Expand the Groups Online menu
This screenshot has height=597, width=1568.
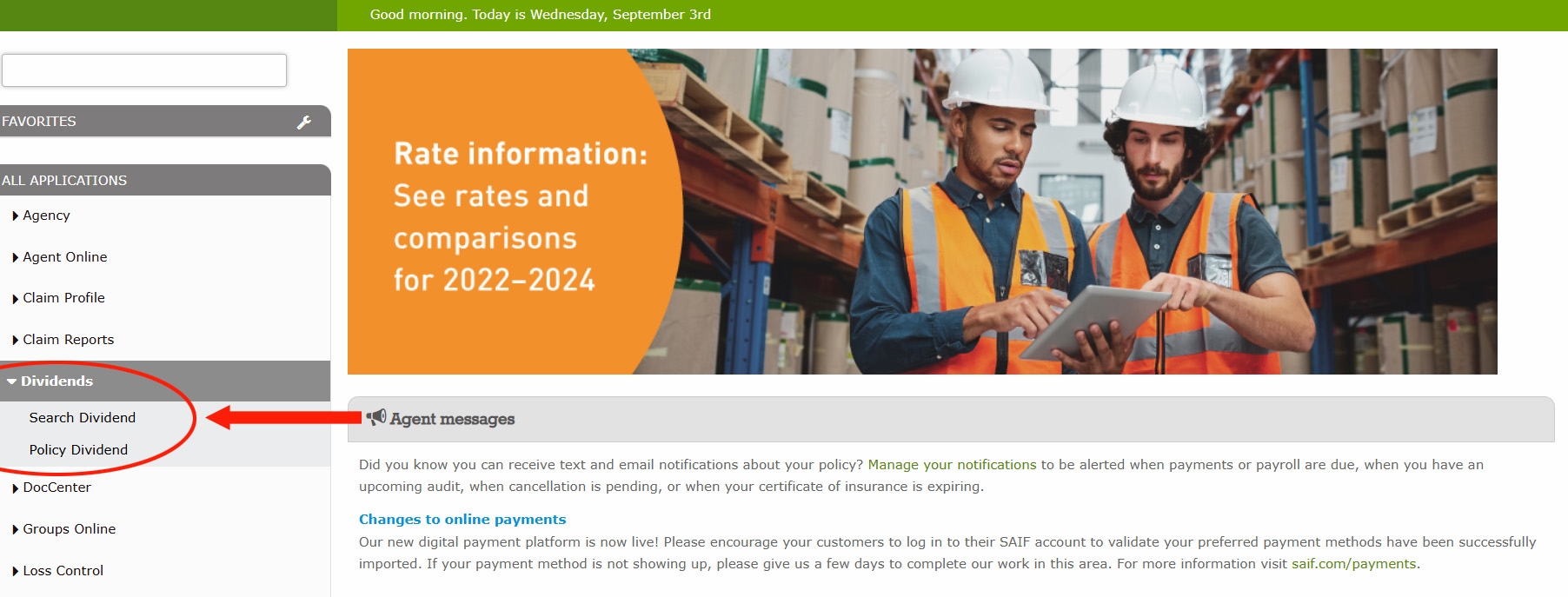(69, 529)
